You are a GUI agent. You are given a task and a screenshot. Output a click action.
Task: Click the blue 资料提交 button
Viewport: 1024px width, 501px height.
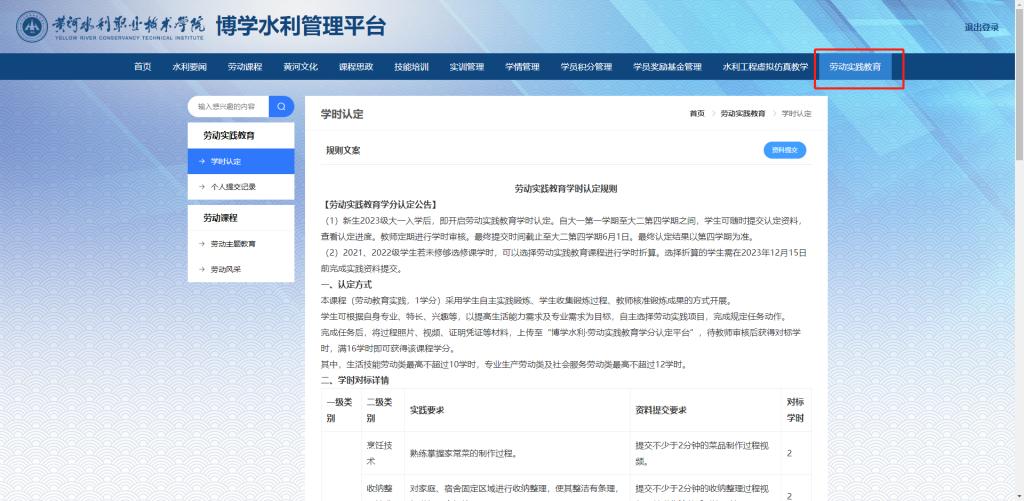click(x=784, y=150)
